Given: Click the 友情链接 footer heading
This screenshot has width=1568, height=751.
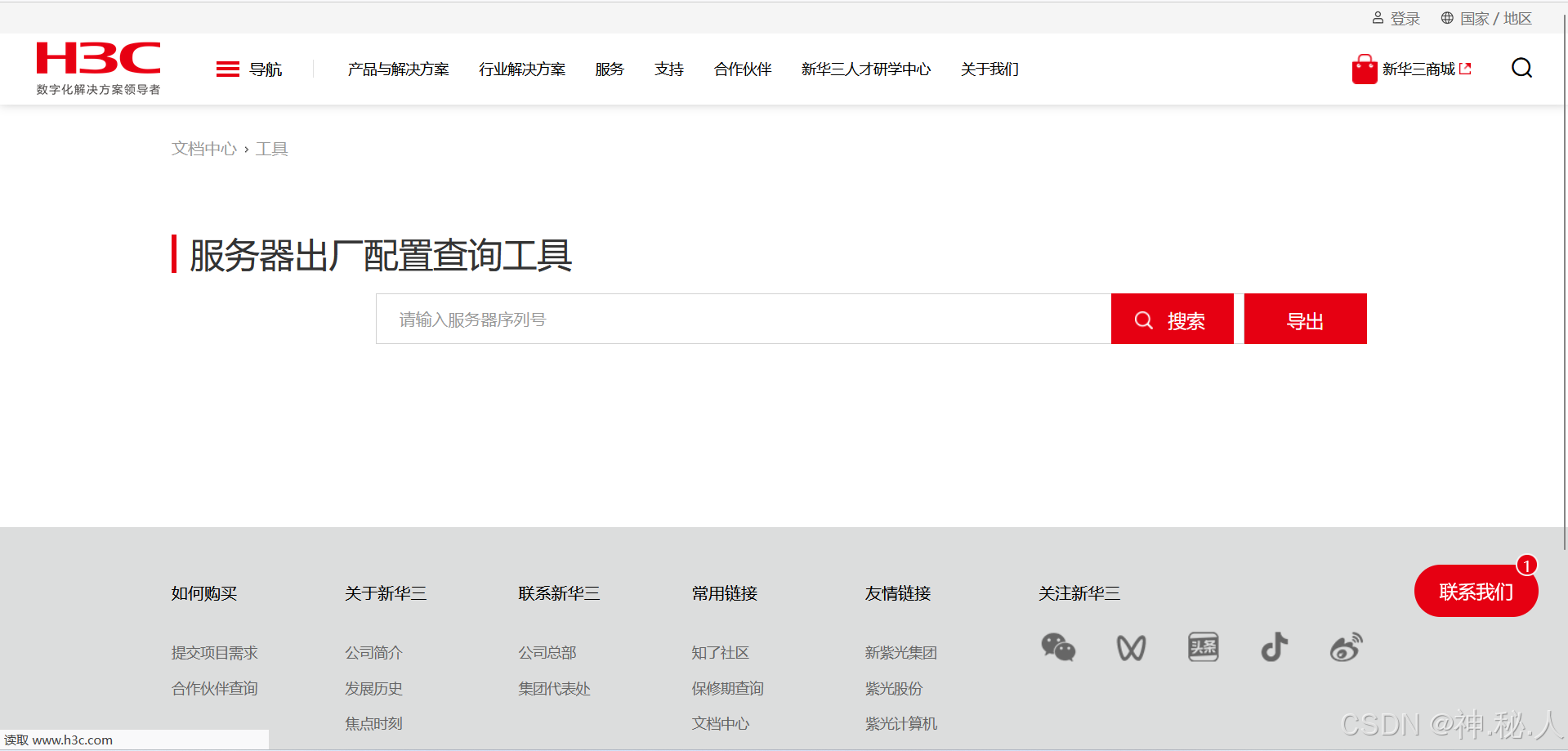Looking at the screenshot, I should point(898,593).
